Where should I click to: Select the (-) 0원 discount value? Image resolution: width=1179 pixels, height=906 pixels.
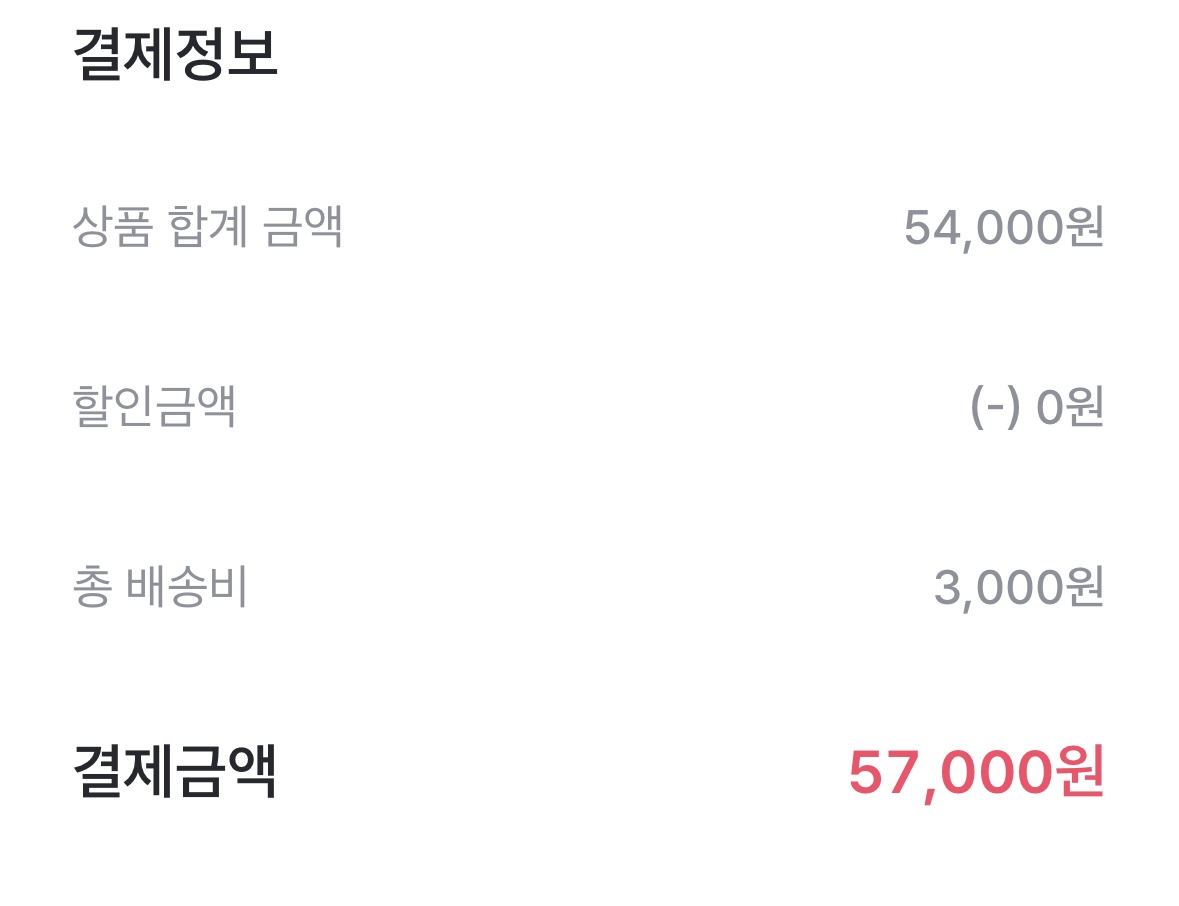(x=1036, y=408)
